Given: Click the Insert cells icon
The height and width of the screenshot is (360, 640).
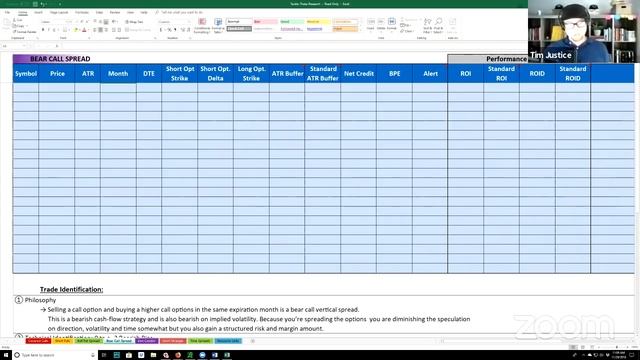Looking at the screenshot, I should [371, 24].
